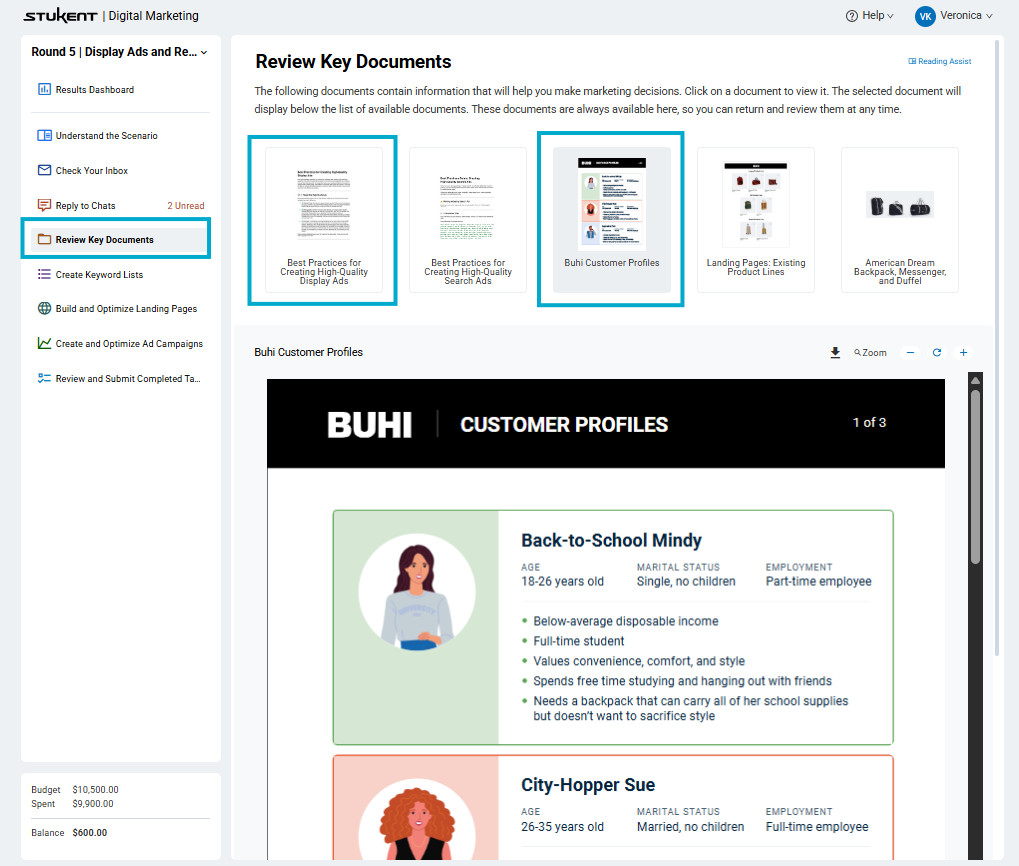The height and width of the screenshot is (866, 1019).
Task: Click the VK user avatar
Action: point(925,16)
